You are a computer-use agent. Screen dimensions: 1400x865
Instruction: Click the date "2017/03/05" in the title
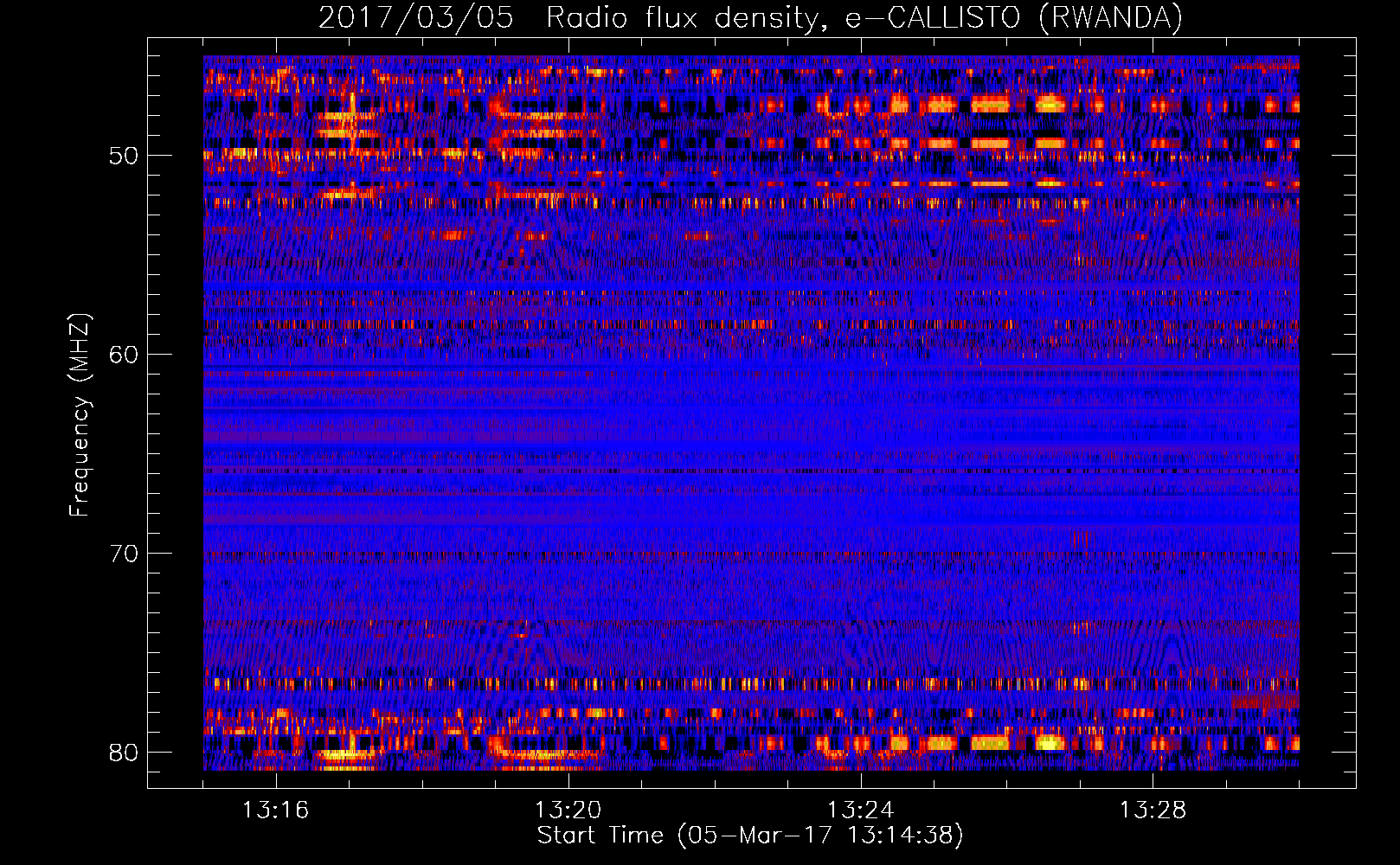(416, 18)
